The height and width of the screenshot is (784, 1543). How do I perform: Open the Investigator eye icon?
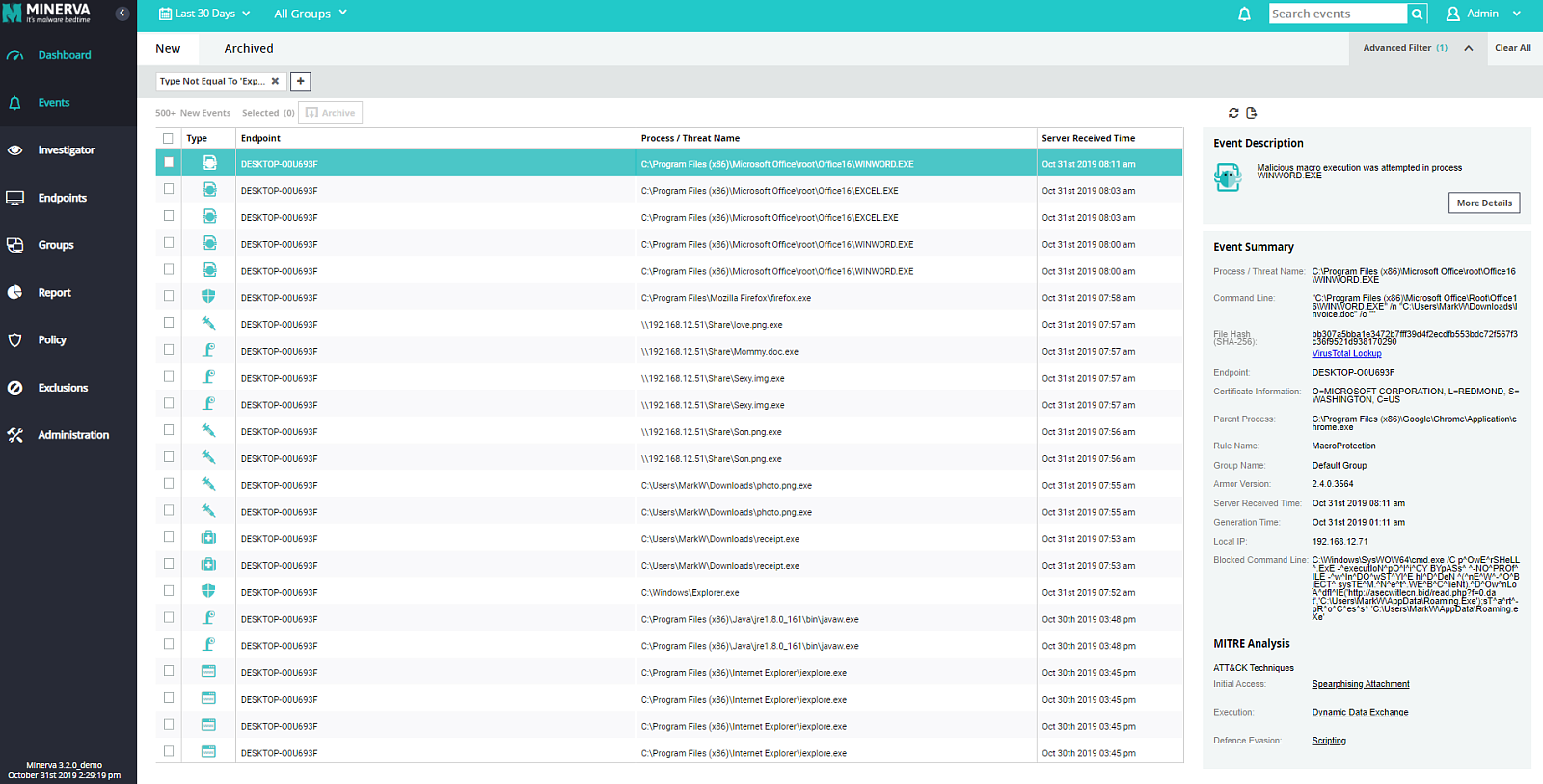coord(14,150)
